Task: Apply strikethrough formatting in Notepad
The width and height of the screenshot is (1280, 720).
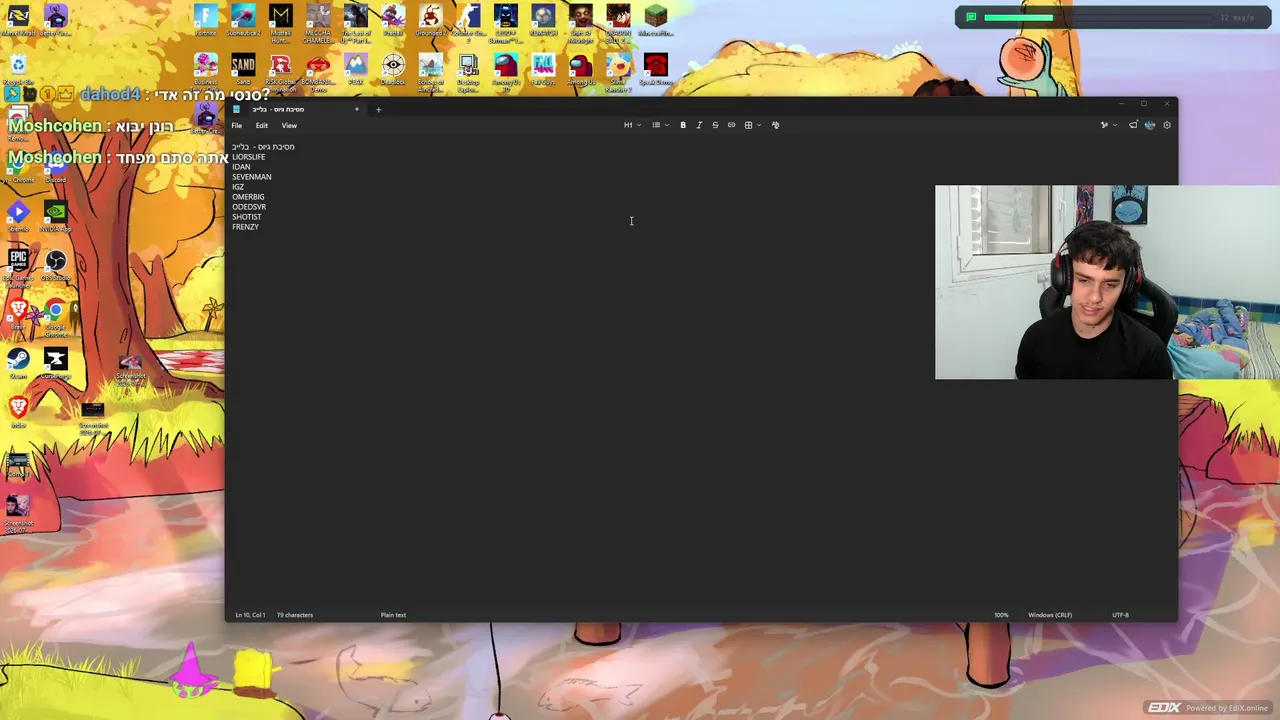Action: point(715,125)
